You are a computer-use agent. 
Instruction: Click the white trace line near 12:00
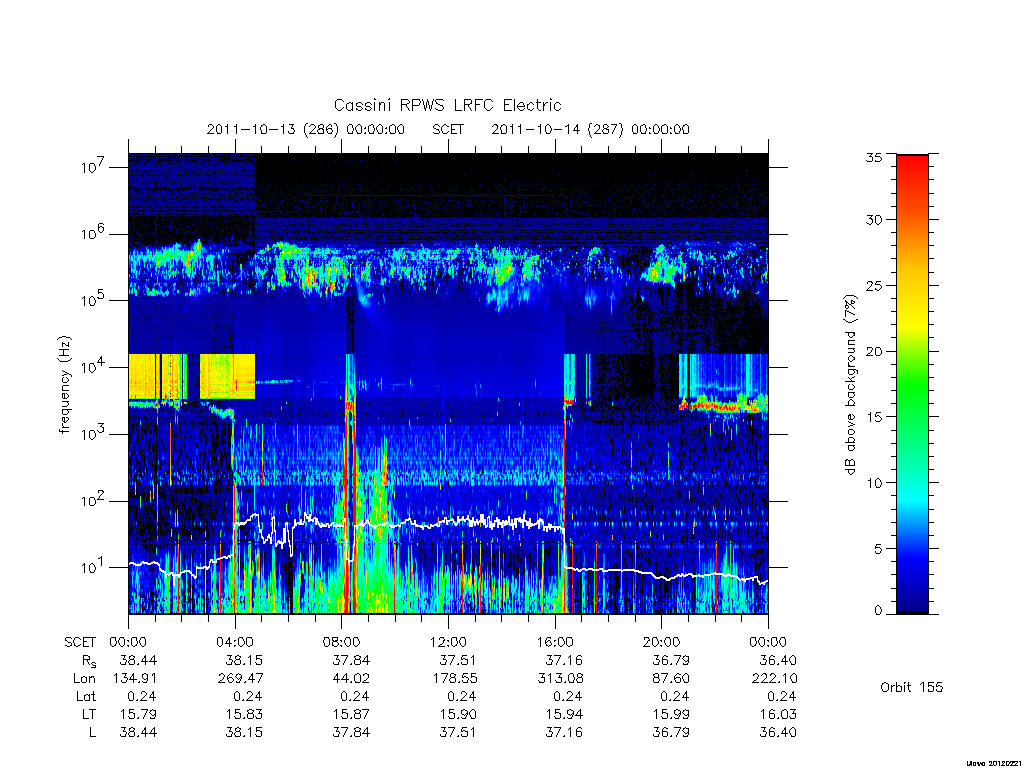449,522
